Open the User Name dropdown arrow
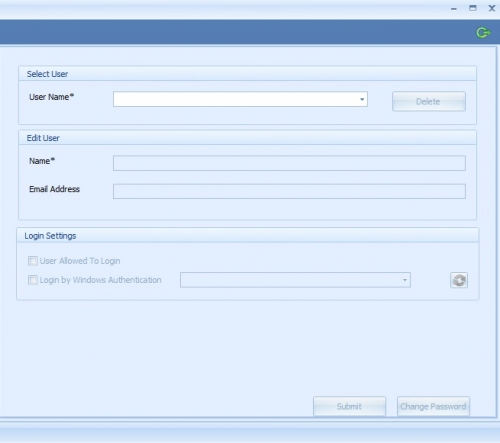Image resolution: width=500 pixels, height=443 pixels. pyautogui.click(x=362, y=99)
